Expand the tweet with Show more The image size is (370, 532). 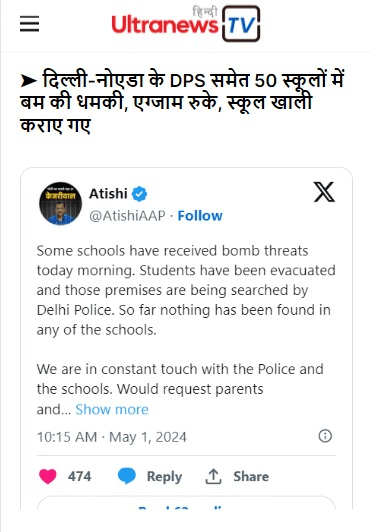click(112, 410)
